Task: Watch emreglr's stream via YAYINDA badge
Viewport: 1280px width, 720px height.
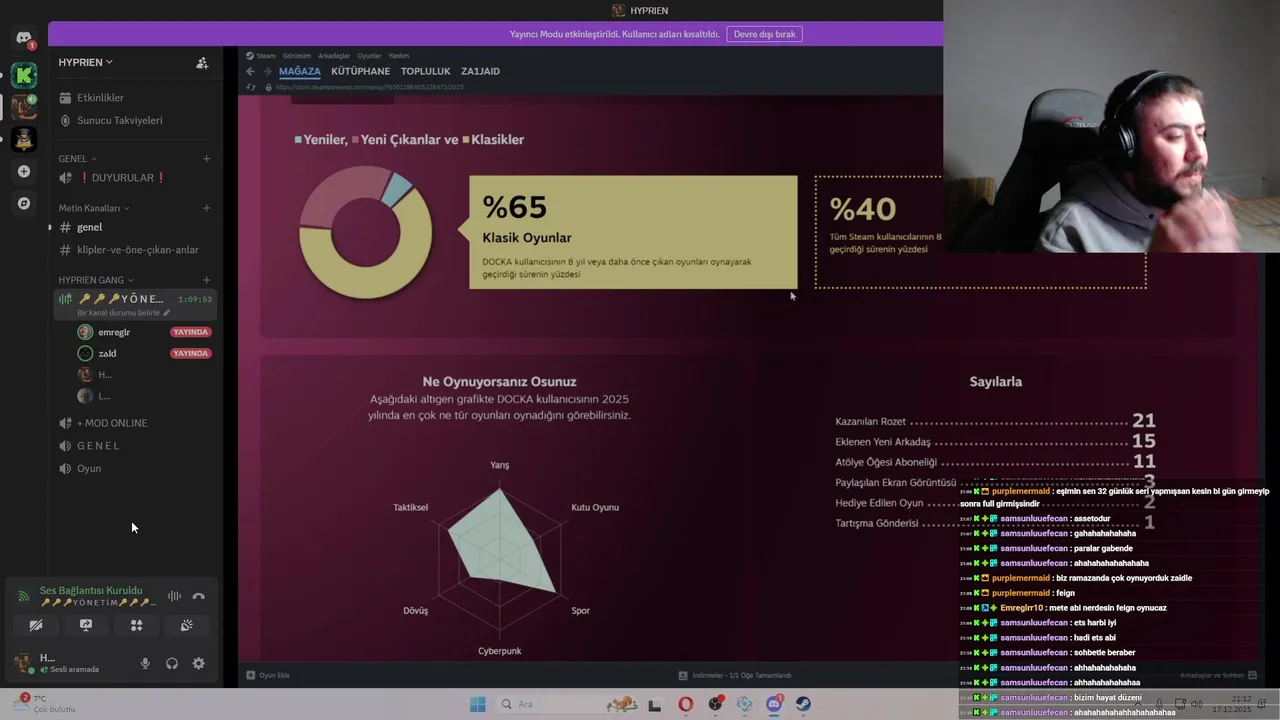Action: pos(191,332)
